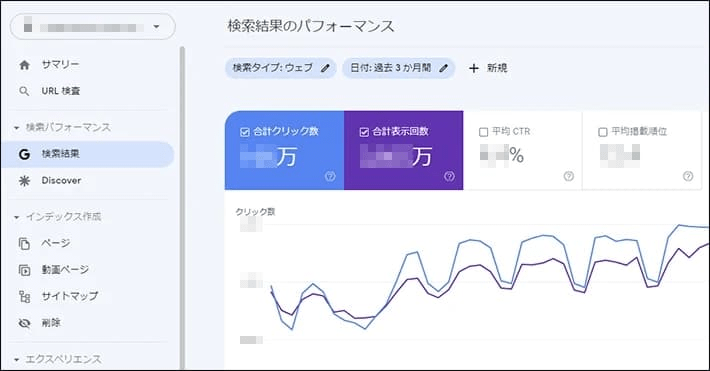Uncheck the 合計クリック数 checkbox
The width and height of the screenshot is (710, 371).
tap(245, 132)
